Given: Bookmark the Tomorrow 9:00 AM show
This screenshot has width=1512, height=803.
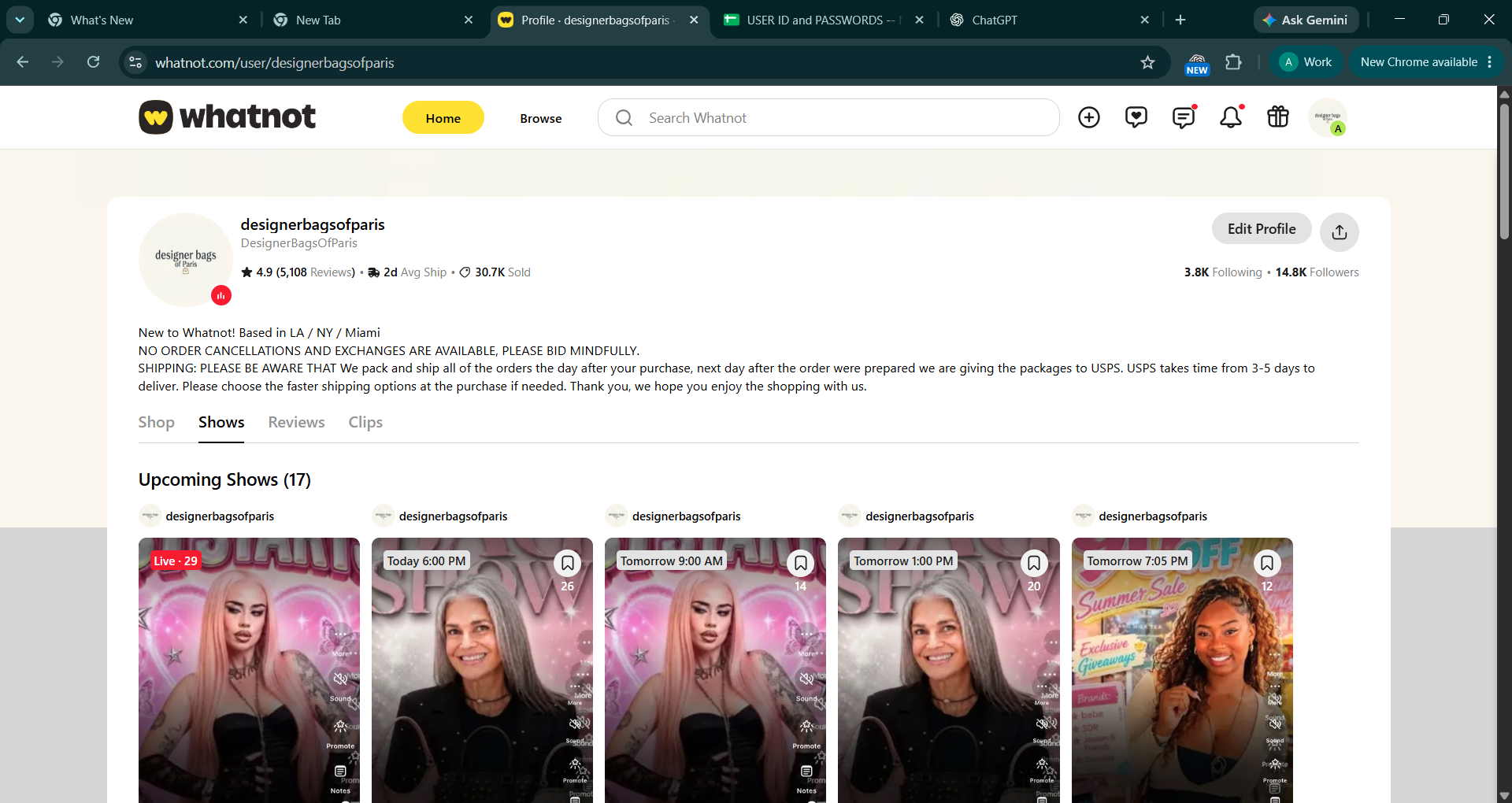Looking at the screenshot, I should coord(800,563).
